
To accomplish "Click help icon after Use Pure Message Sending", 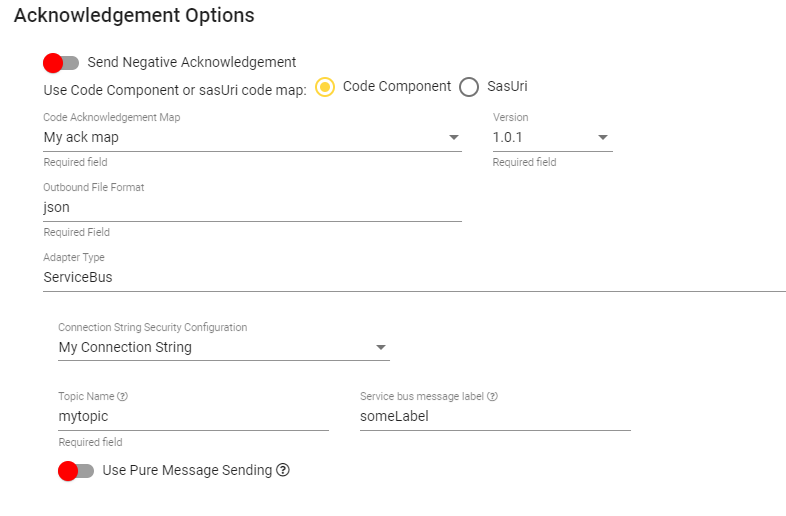I will coord(283,470).
